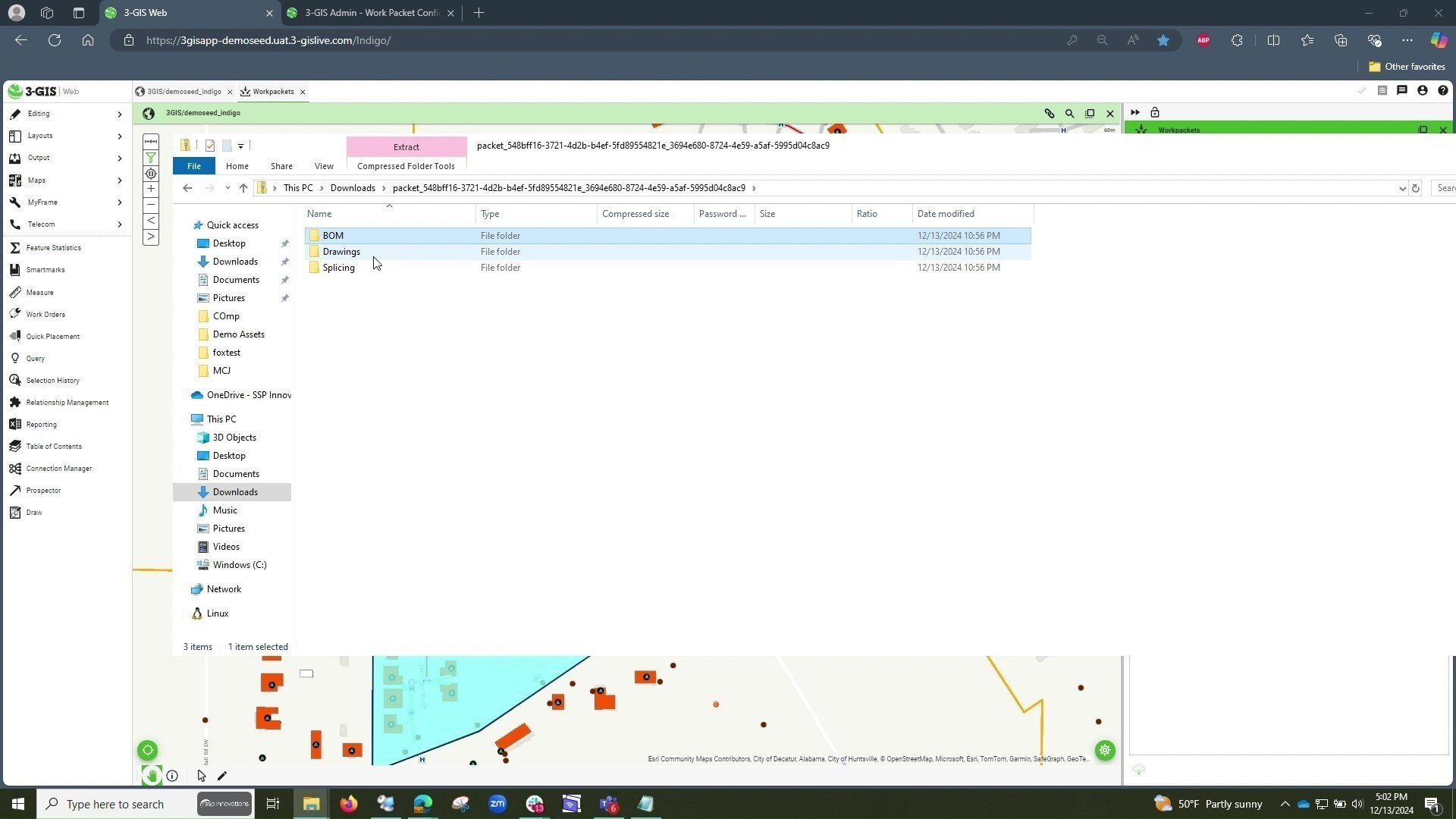The height and width of the screenshot is (819, 1456).
Task: Open the address bar dropdown arrow
Action: (1403, 187)
